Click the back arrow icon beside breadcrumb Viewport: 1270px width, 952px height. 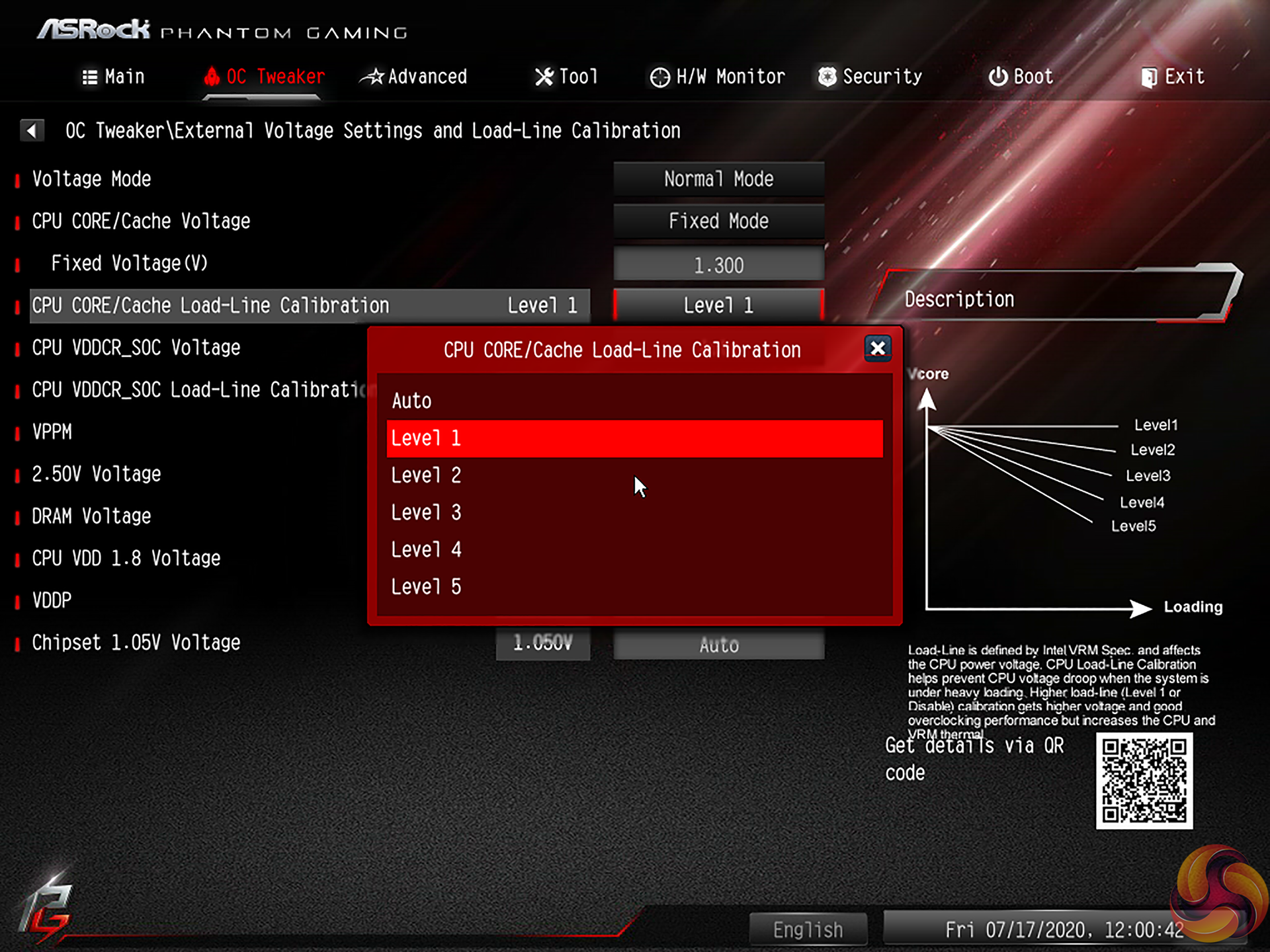pyautogui.click(x=32, y=130)
